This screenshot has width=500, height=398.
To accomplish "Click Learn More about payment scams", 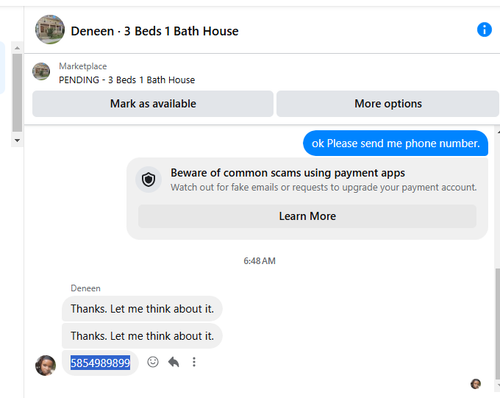I will 307,216.
